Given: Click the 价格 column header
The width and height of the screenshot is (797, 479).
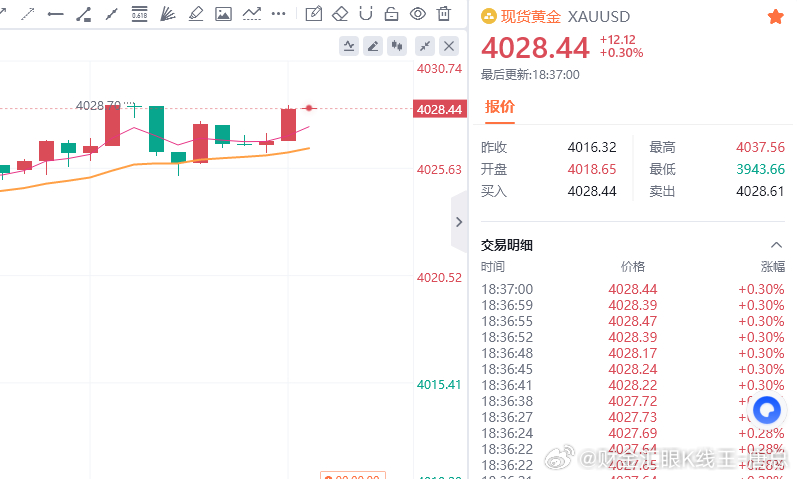Looking at the screenshot, I should [x=633, y=267].
